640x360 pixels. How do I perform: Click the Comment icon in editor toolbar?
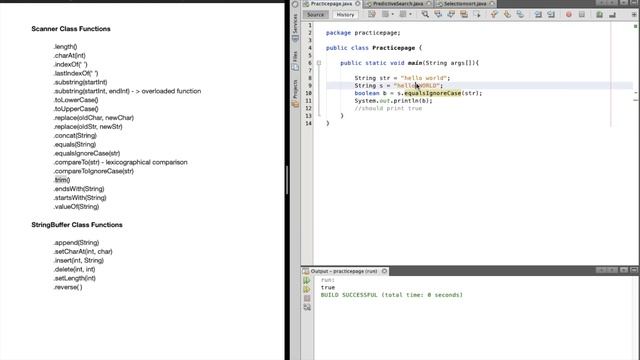[599, 15]
